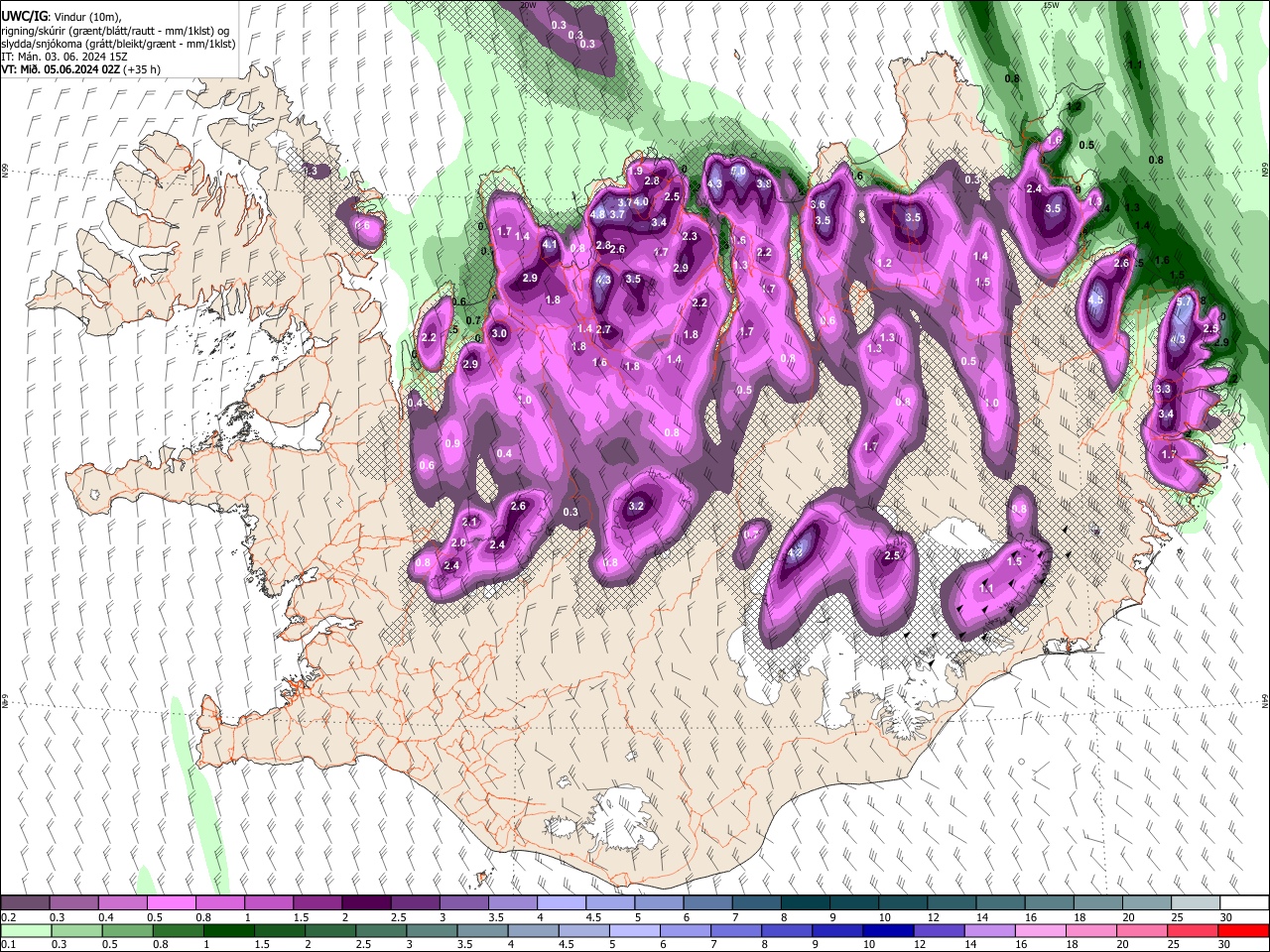Click the 'slydda/snjókoma' legend description line
Screen dimensions: 1270x952
(x=118, y=44)
